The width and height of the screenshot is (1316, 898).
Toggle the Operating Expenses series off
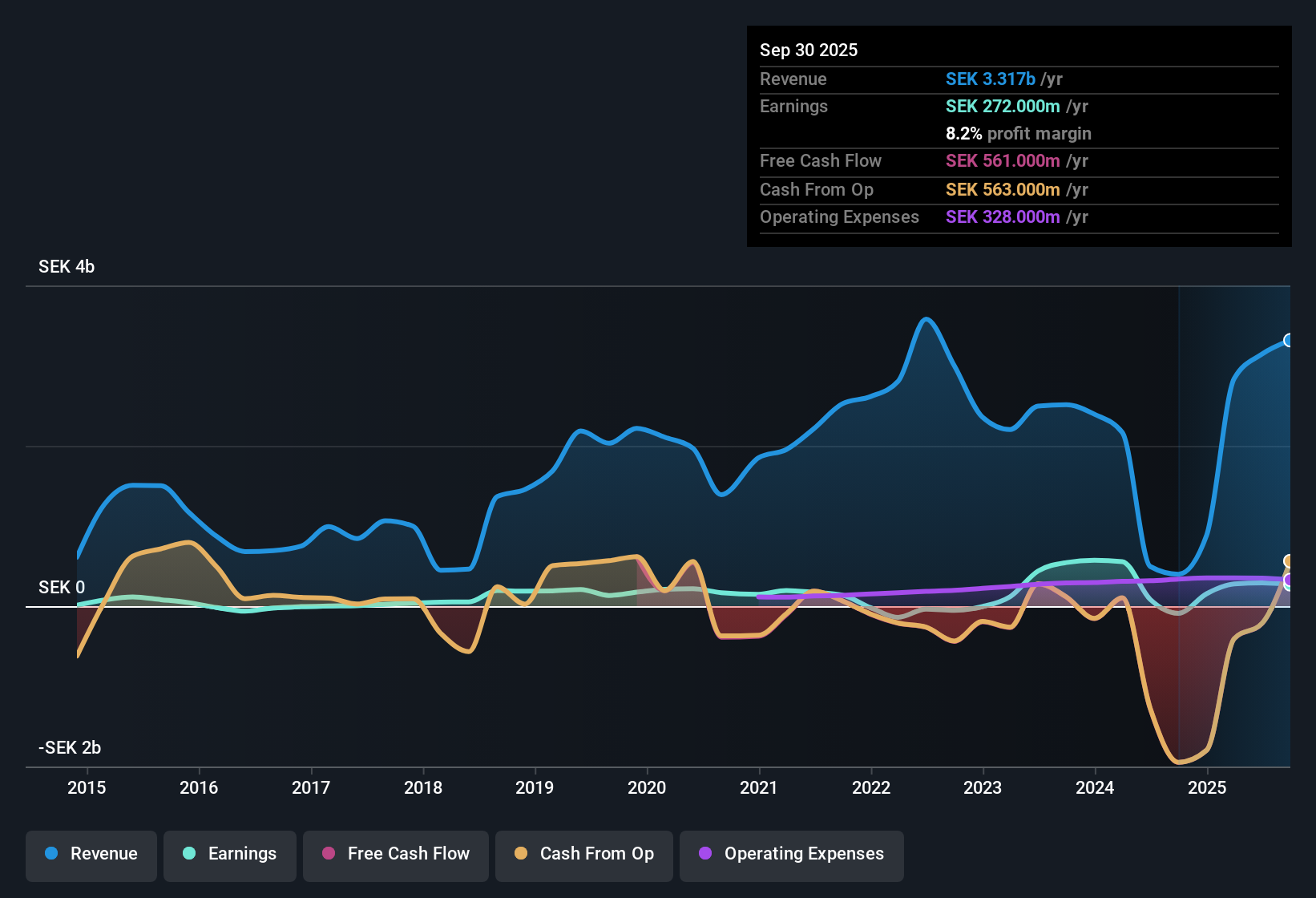791,854
